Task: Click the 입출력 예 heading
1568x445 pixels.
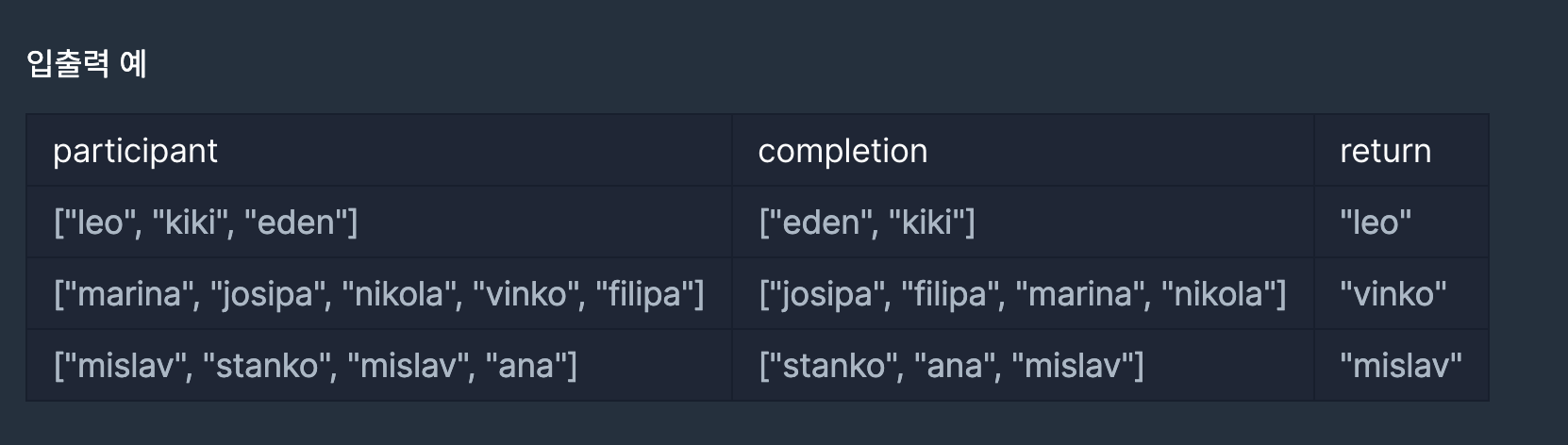Action: pyautogui.click(x=87, y=64)
